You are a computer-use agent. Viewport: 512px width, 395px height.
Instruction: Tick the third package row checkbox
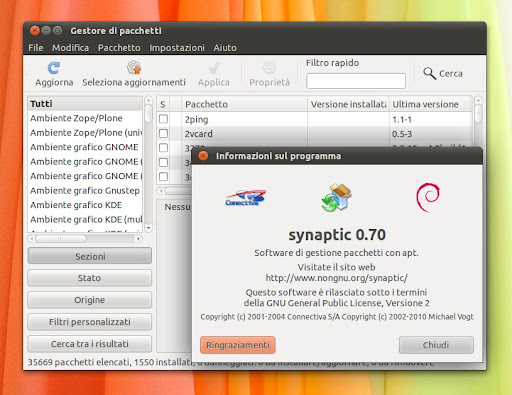pos(163,148)
